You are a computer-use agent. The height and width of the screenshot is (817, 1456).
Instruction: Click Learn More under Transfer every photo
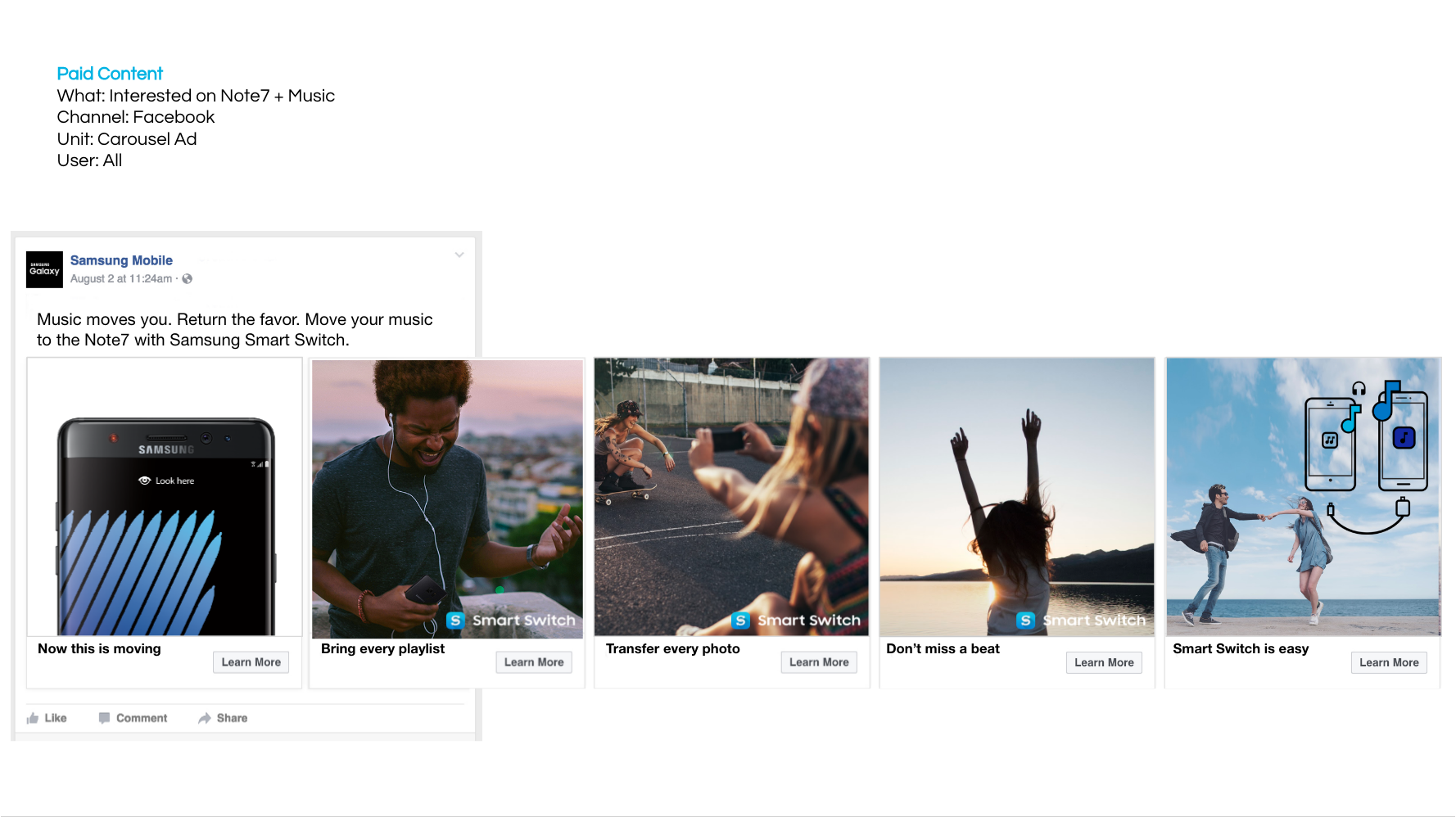click(x=819, y=662)
